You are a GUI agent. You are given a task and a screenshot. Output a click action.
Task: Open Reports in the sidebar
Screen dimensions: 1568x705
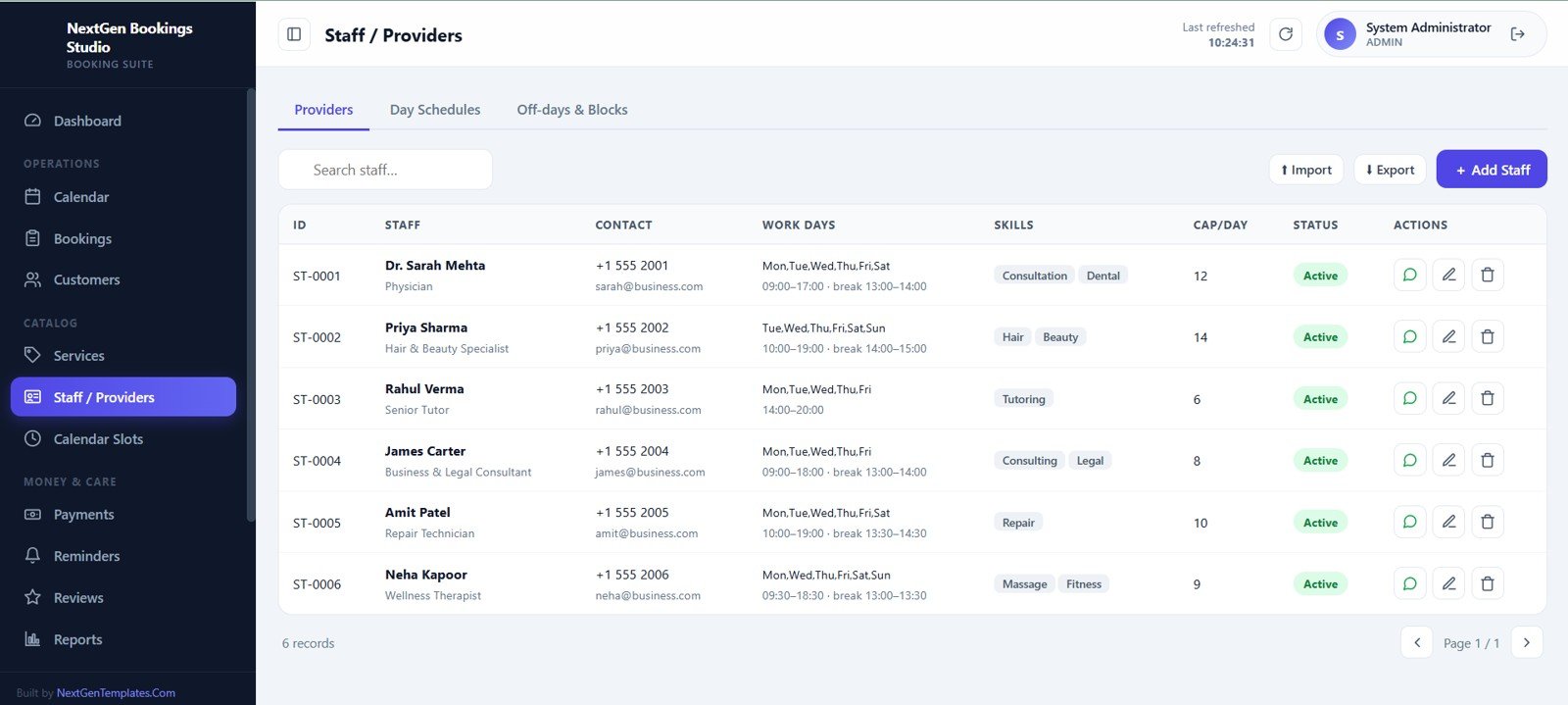(x=123, y=639)
